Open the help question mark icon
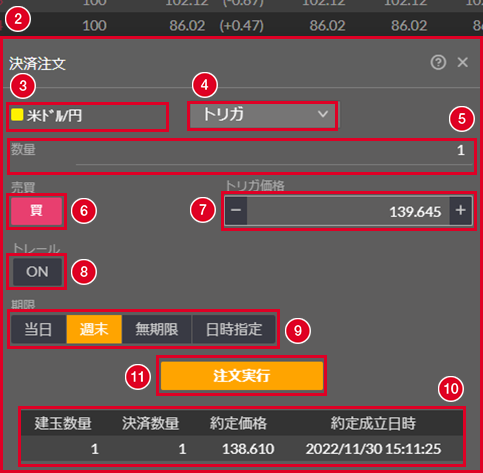483x473 pixels. [438, 62]
